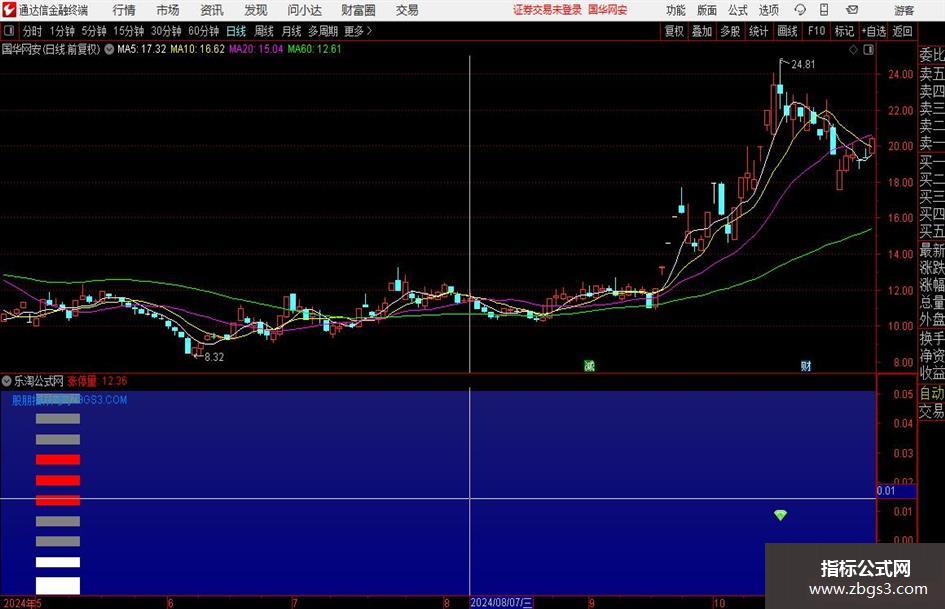945x609 pixels.
Task: Open the 功能 menu
Action: pos(676,10)
